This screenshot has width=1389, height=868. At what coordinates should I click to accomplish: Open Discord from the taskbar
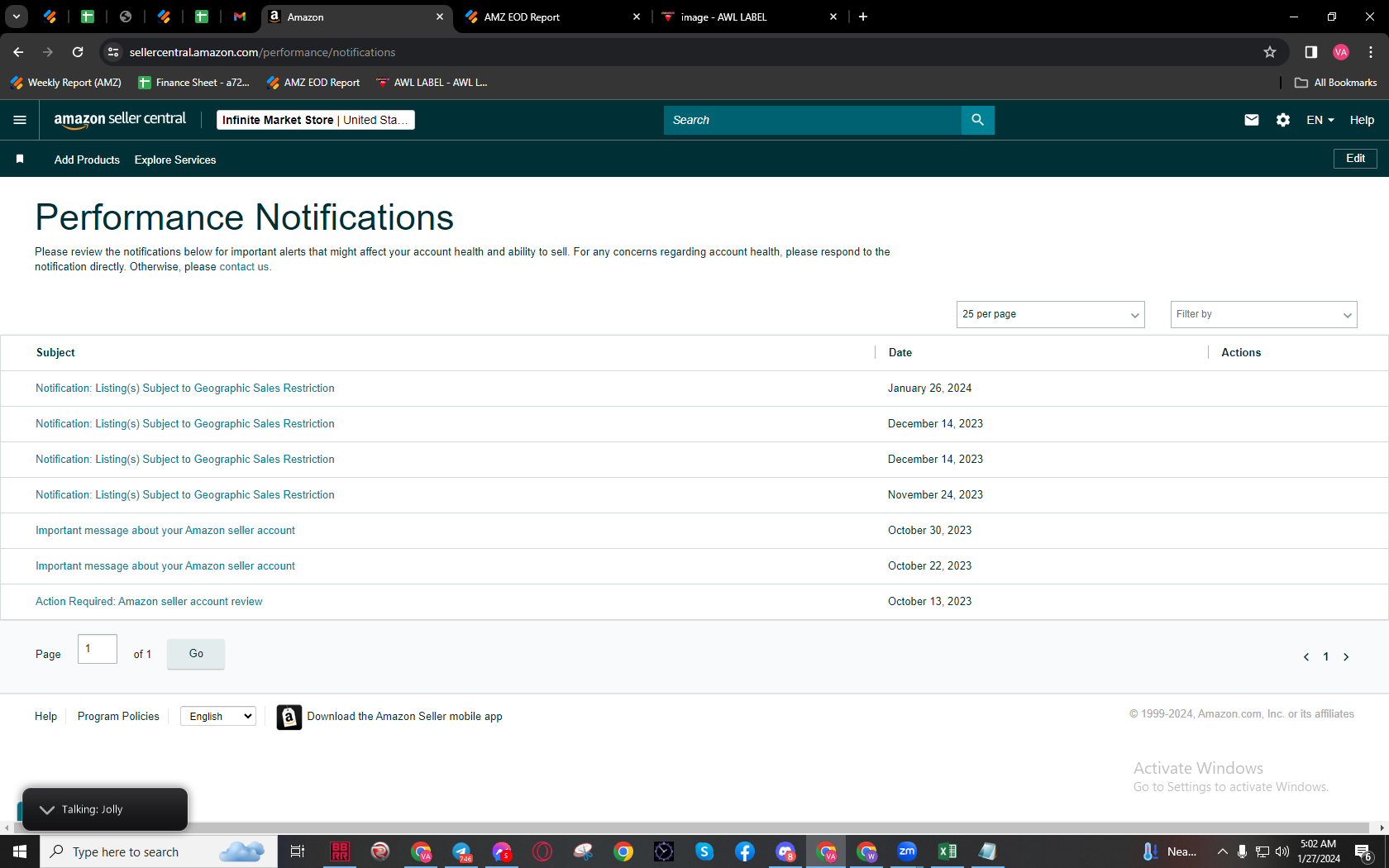coord(785,851)
